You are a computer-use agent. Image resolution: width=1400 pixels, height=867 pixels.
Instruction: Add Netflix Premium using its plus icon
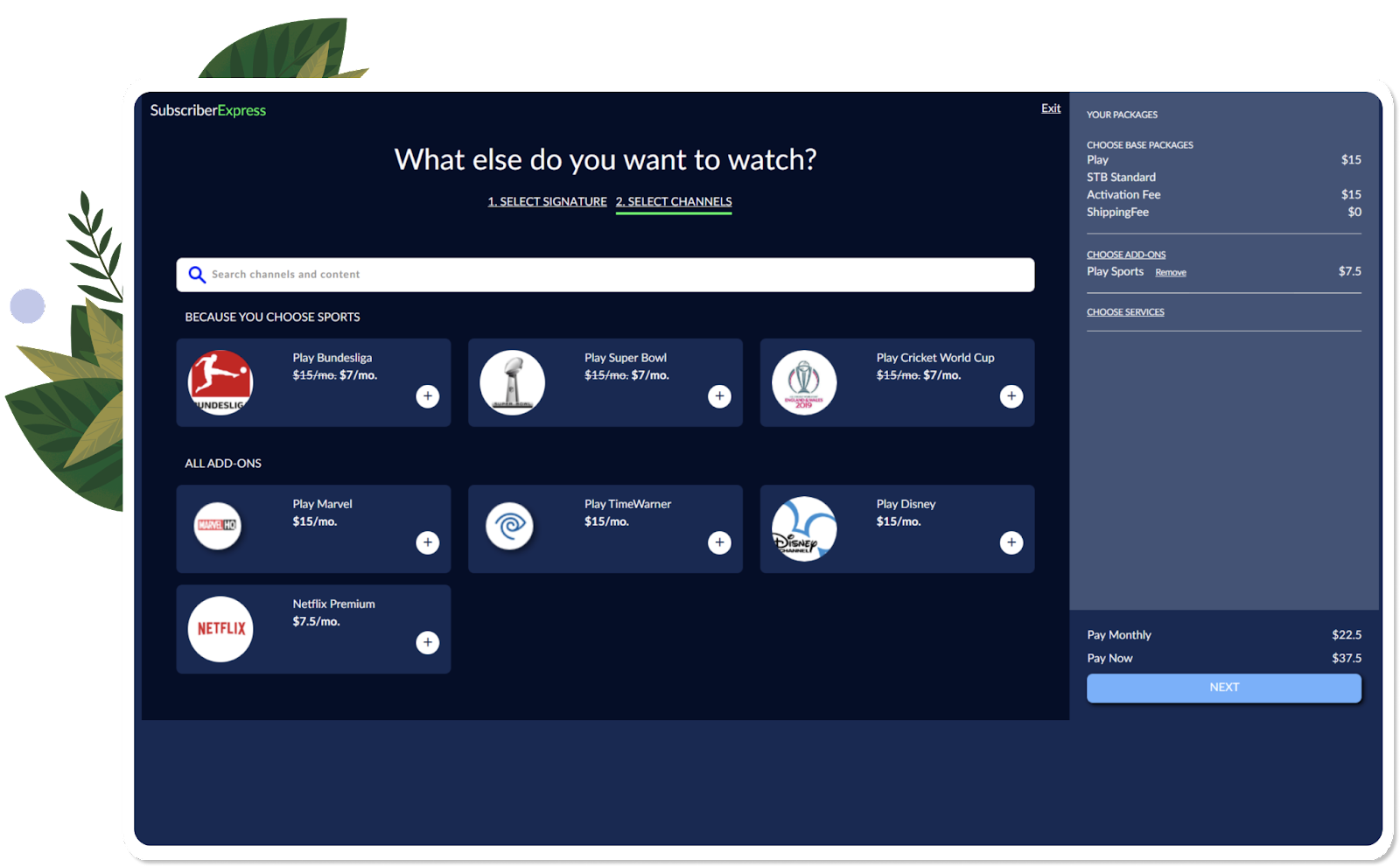[x=427, y=643]
